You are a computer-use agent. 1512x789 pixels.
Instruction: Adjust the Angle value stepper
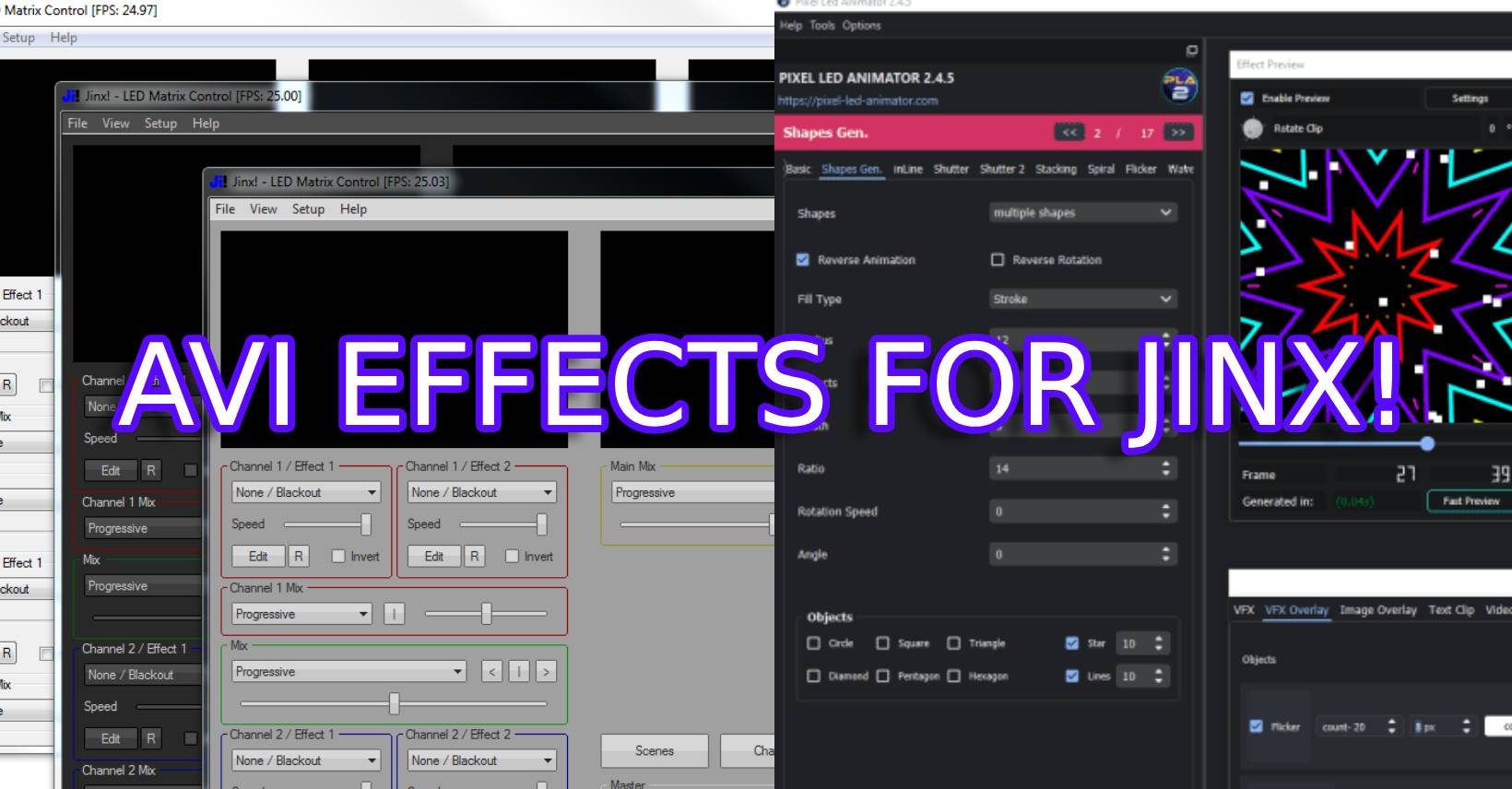(1166, 554)
